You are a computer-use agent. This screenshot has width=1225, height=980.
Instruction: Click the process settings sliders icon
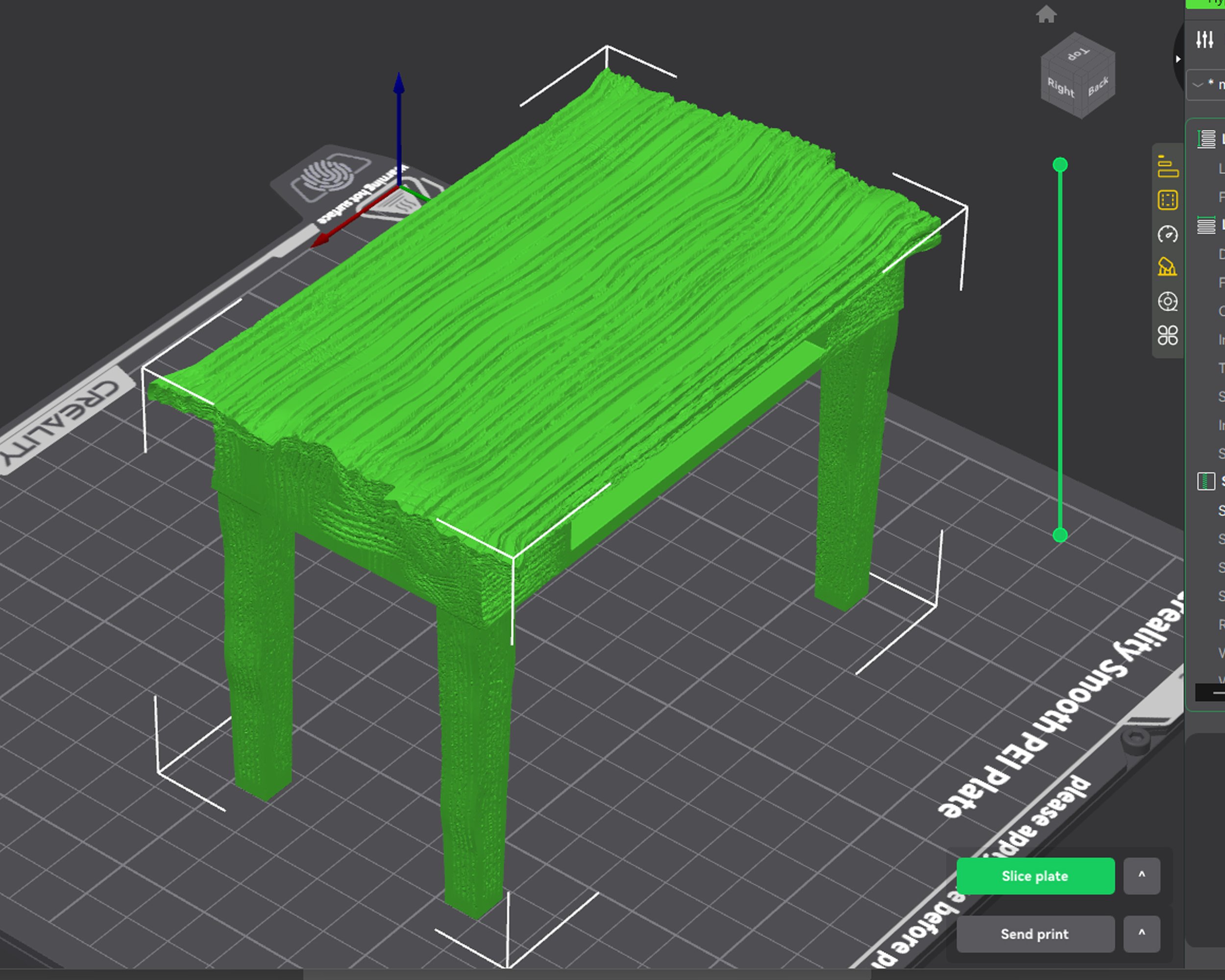(1204, 39)
